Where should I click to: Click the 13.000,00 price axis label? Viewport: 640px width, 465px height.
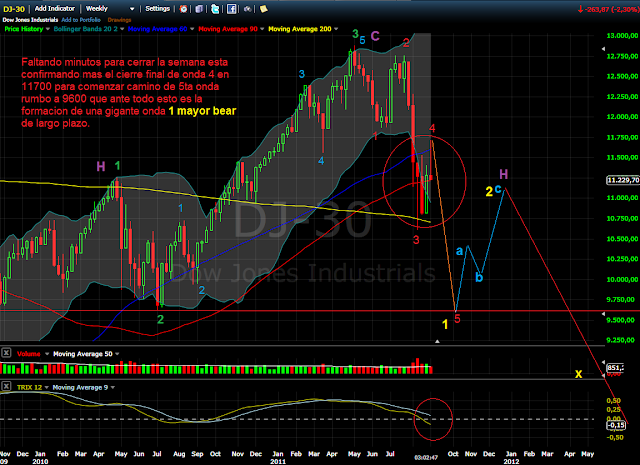point(622,36)
